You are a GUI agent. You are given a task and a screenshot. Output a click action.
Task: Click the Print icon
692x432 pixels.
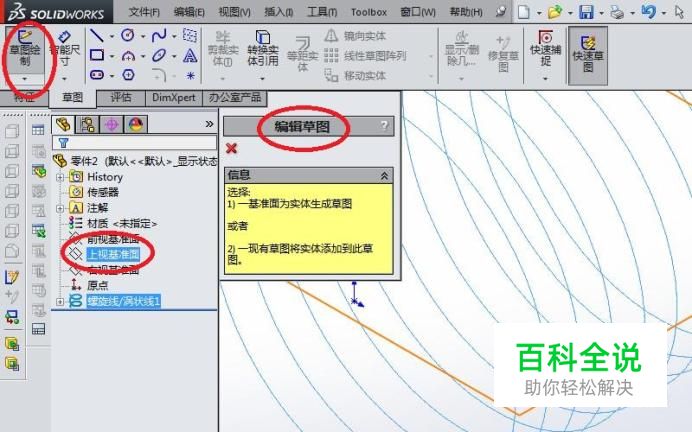pos(617,12)
